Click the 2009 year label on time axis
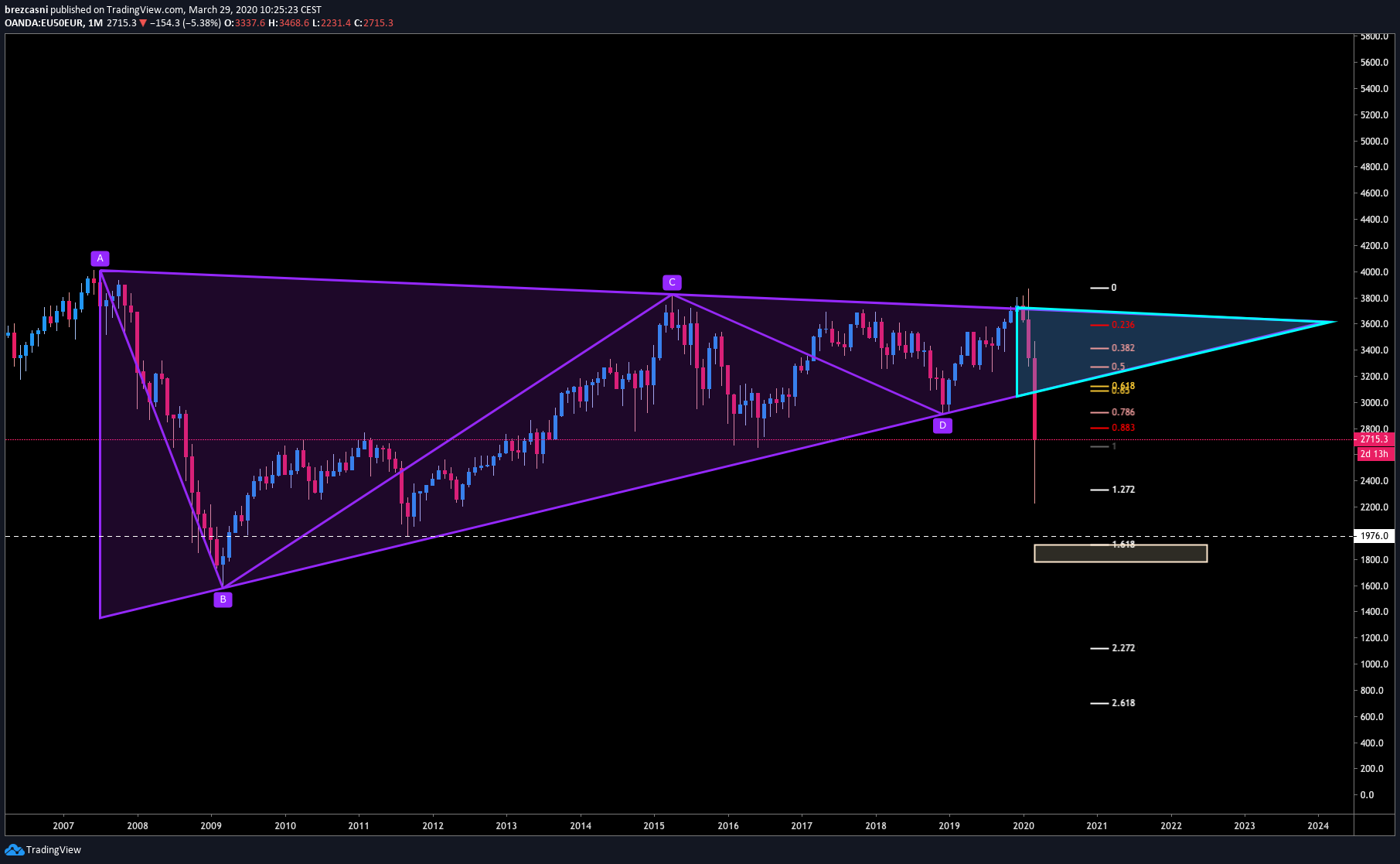This screenshot has height=864, width=1400. pos(211,826)
